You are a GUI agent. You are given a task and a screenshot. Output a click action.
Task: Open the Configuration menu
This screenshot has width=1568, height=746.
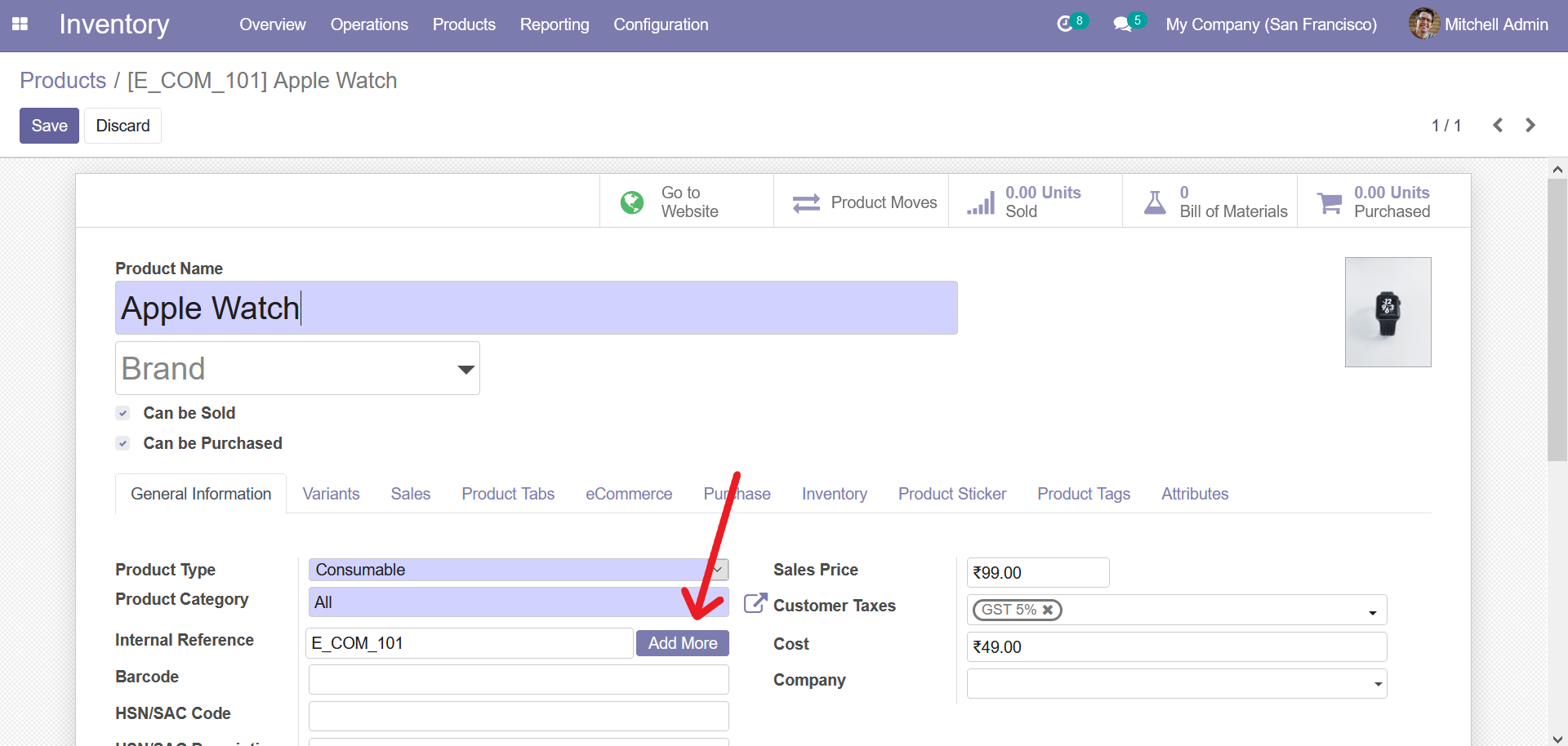point(661,24)
